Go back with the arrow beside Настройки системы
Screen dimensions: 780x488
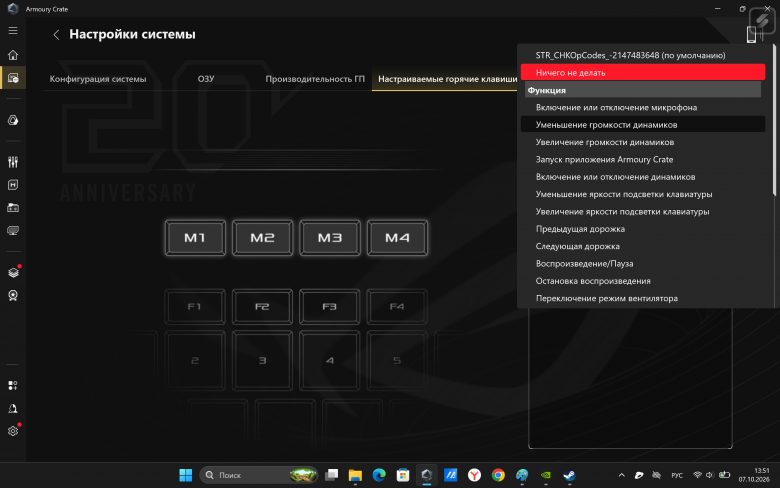click(x=56, y=34)
